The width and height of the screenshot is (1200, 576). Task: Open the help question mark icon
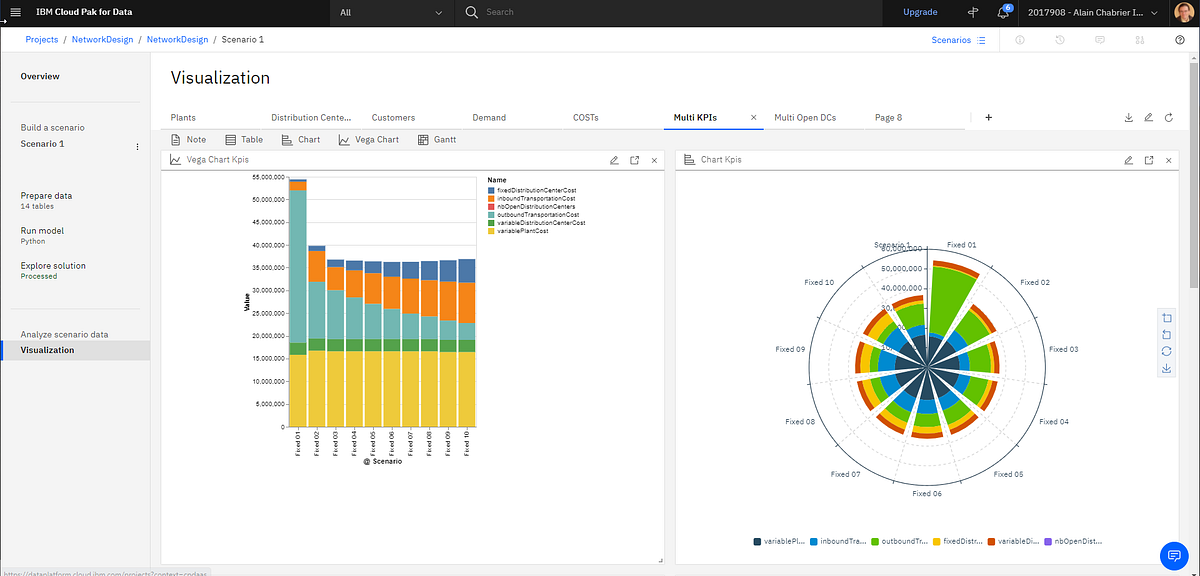click(1180, 40)
